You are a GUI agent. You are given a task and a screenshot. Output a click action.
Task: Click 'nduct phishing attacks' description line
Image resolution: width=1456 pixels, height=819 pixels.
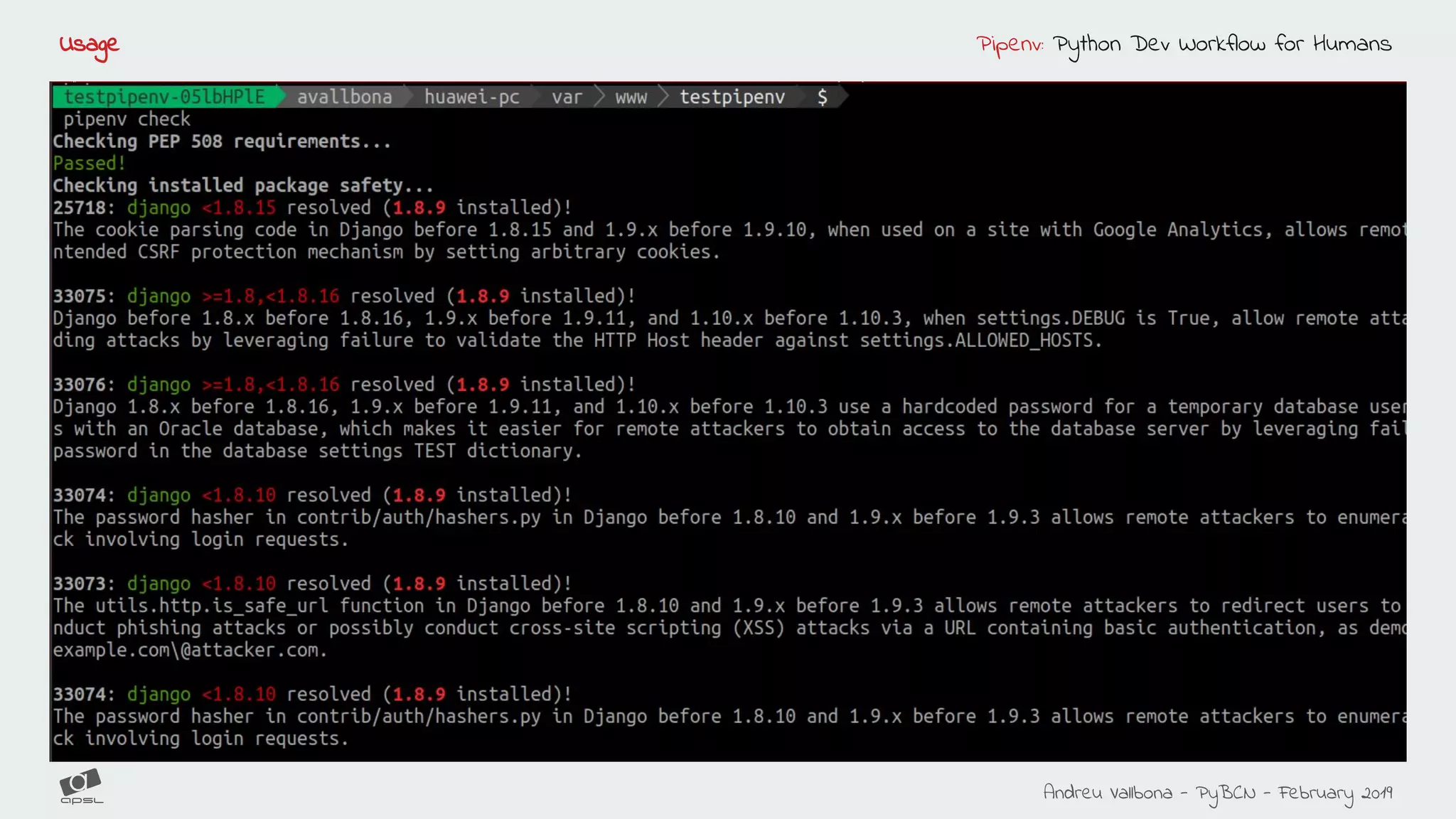point(729,627)
